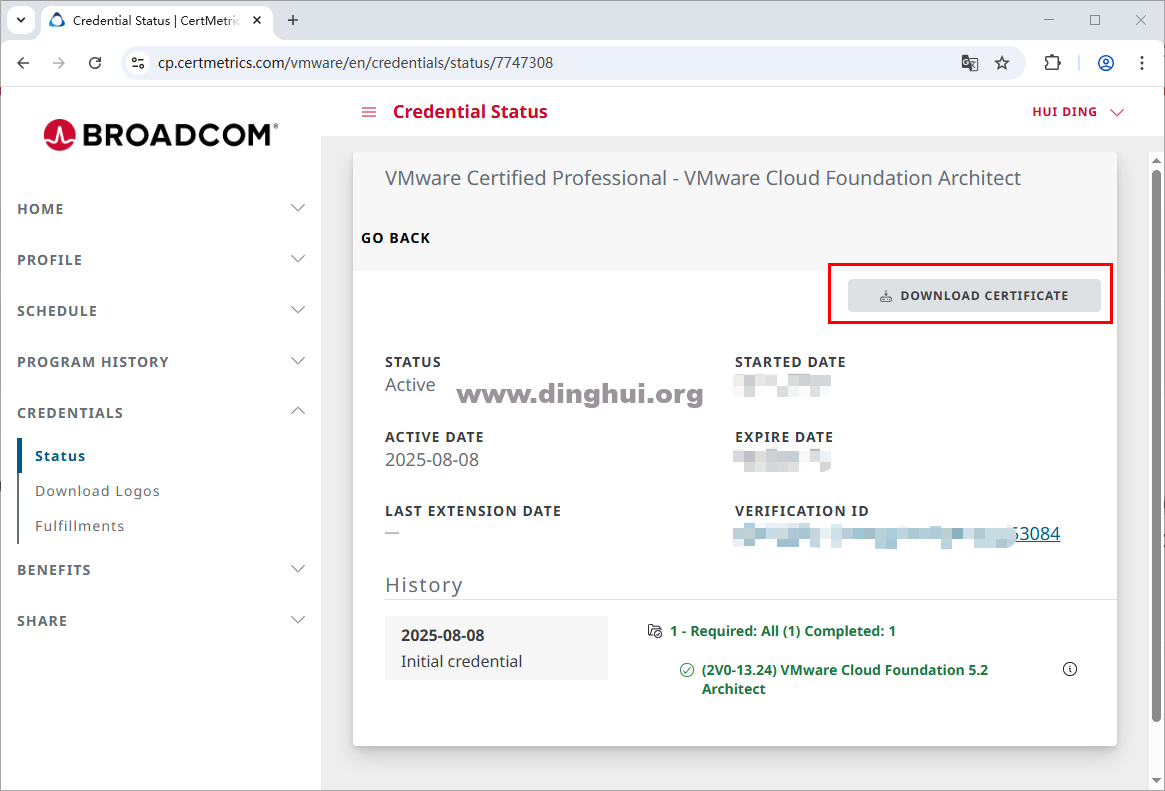Click the Active status value
This screenshot has height=791, width=1165.
(410, 385)
